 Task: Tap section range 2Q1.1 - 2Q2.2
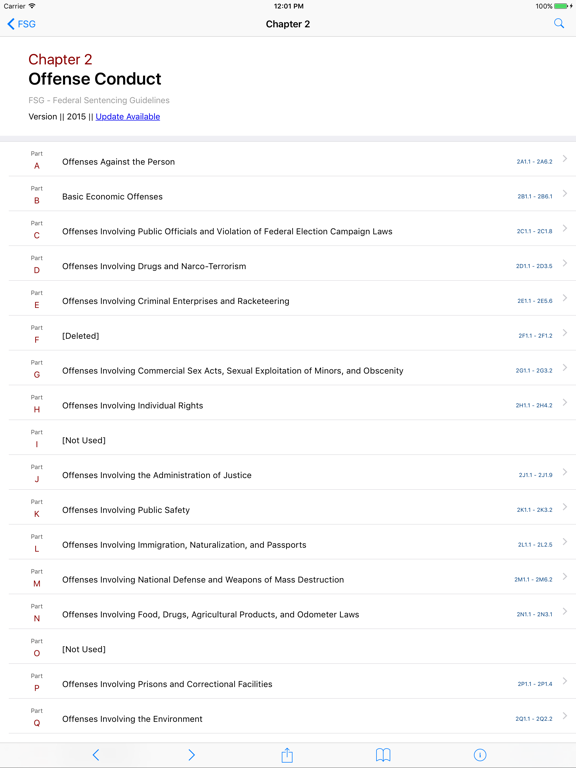point(534,719)
